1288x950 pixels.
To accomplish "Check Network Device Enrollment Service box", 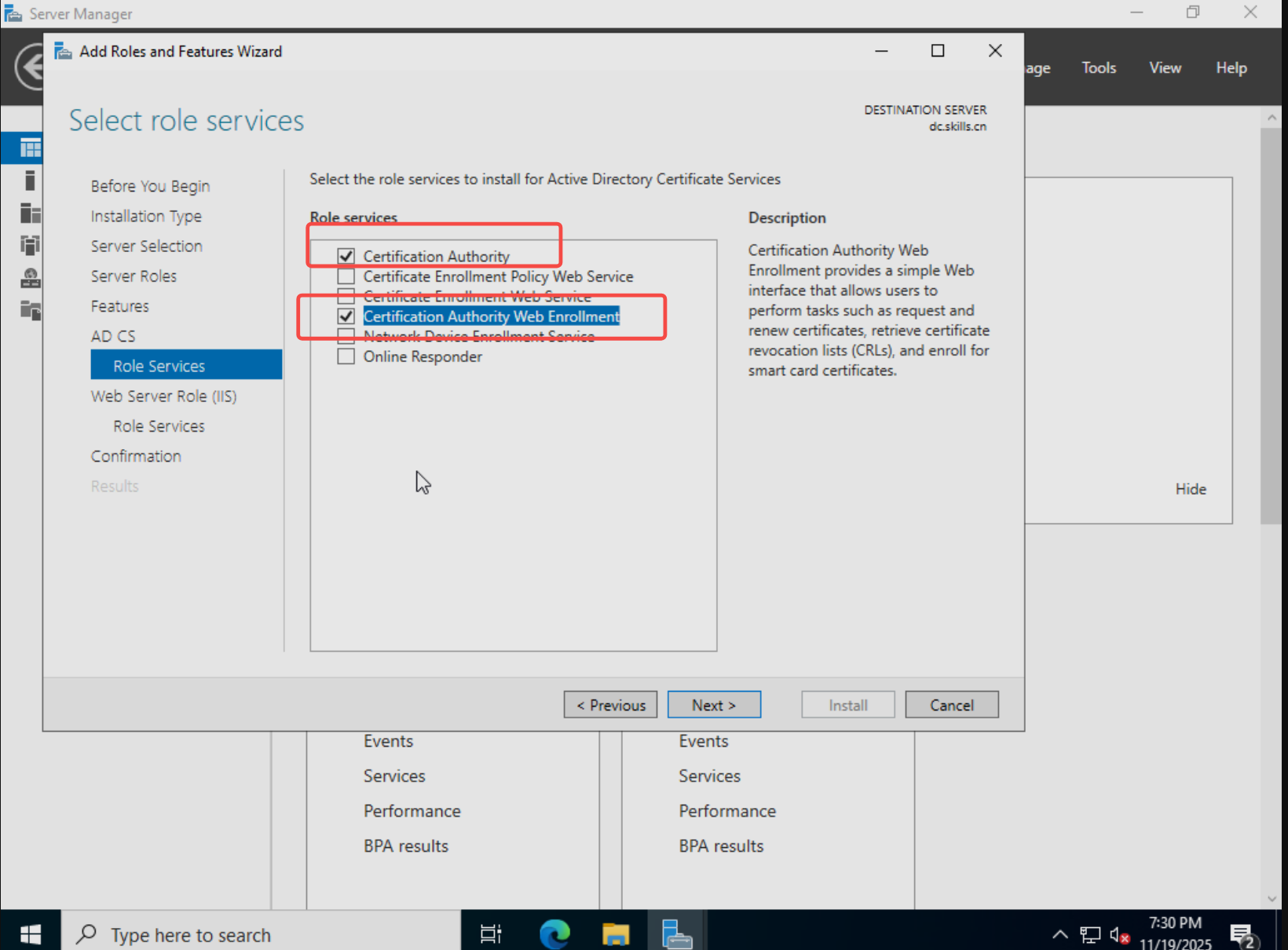I will click(346, 336).
